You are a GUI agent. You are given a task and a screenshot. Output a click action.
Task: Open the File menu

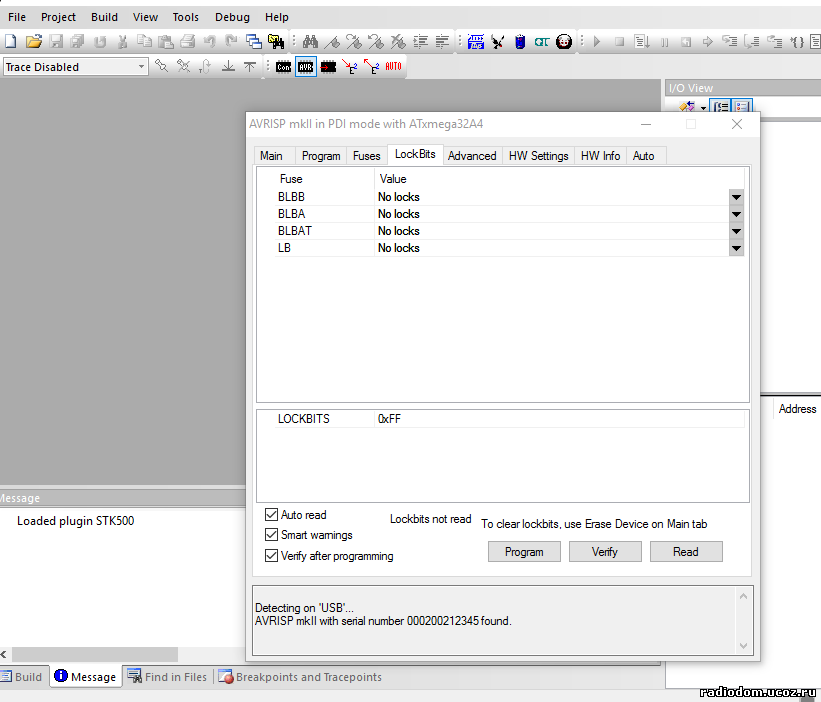pyautogui.click(x=17, y=17)
